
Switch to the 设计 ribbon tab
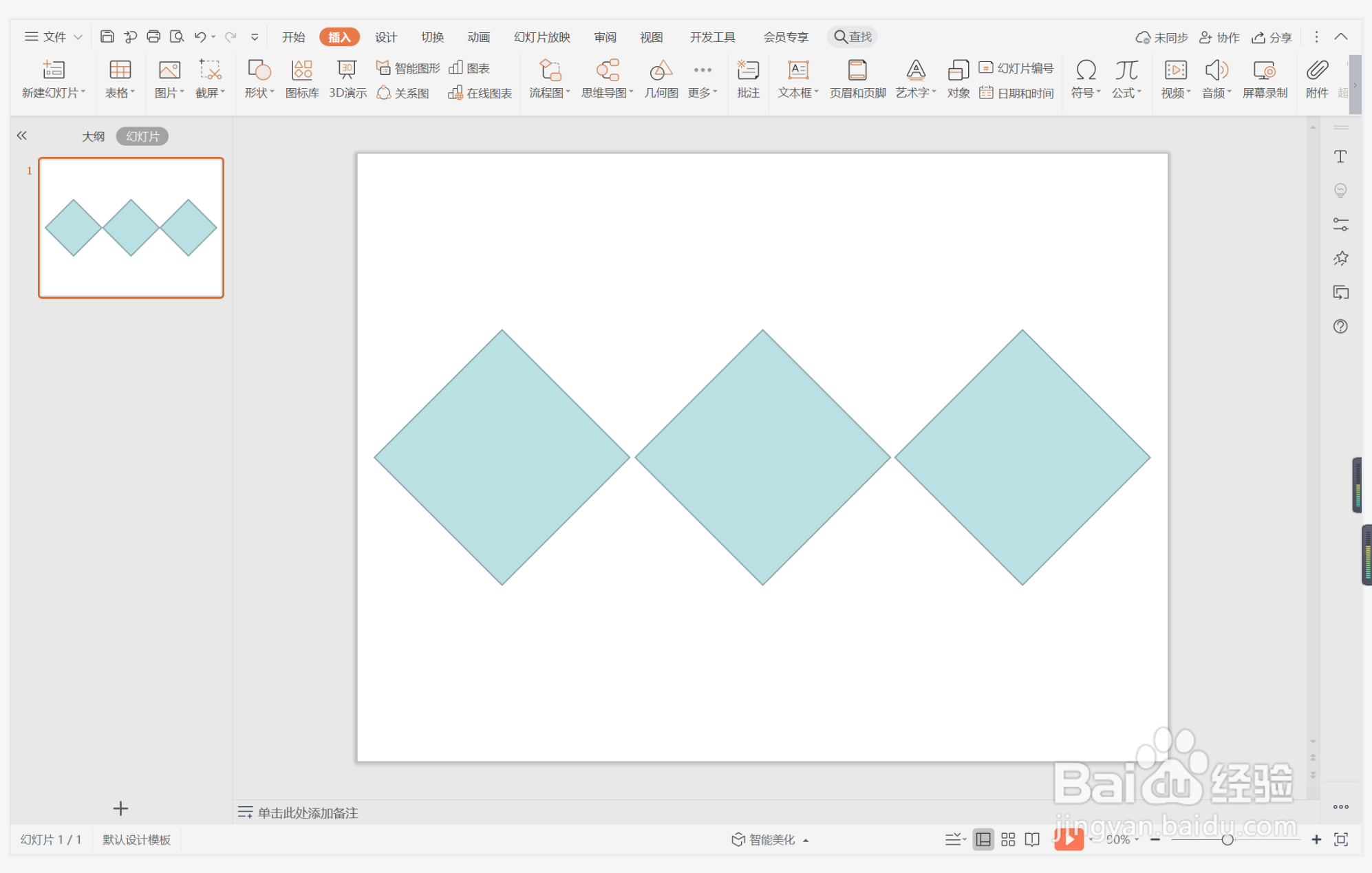pos(386,37)
